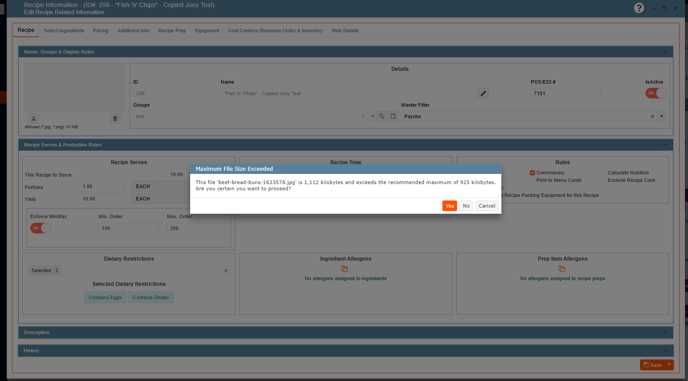The image size is (688, 381).
Task: Confirm with the orange Yes button
Action: coord(449,206)
